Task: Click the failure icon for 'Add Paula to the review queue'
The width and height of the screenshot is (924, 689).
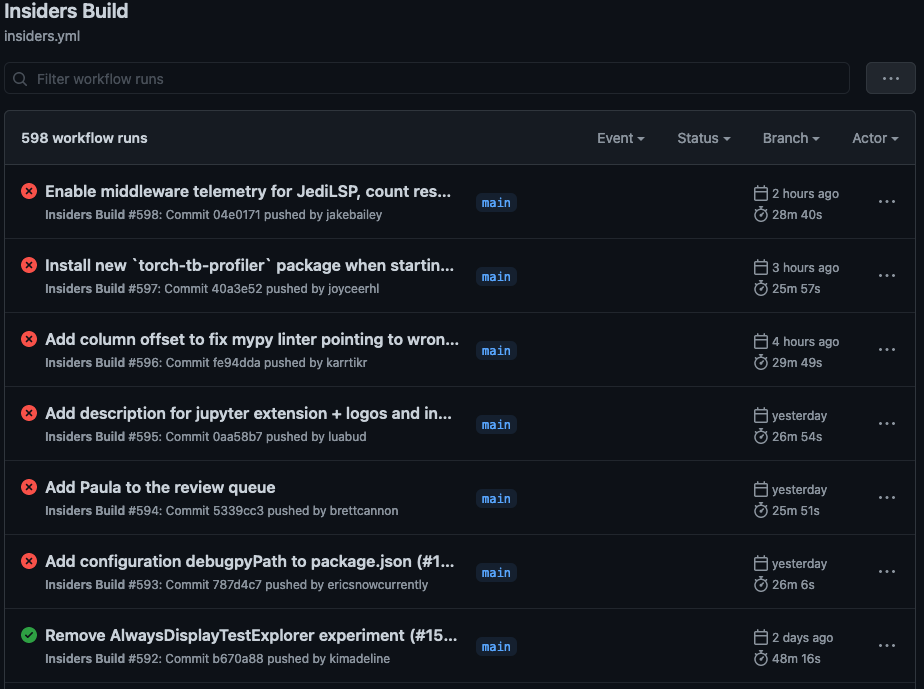Action: tap(28, 487)
